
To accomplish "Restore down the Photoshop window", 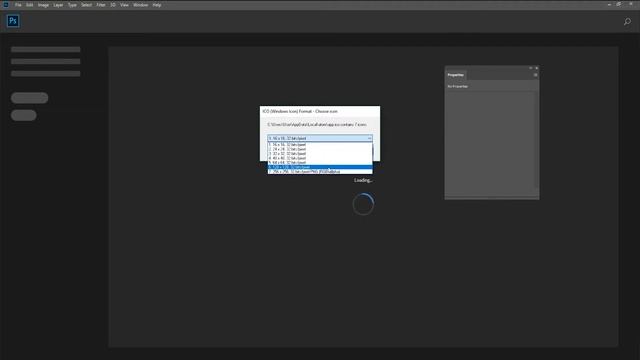I will click(619, 4).
